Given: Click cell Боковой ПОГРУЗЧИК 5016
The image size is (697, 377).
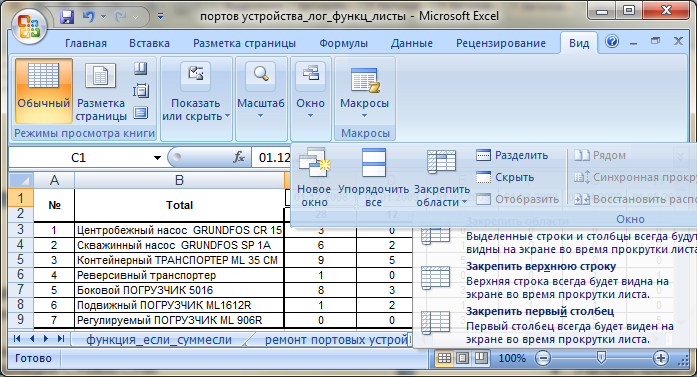Looking at the screenshot, I should point(179,290).
